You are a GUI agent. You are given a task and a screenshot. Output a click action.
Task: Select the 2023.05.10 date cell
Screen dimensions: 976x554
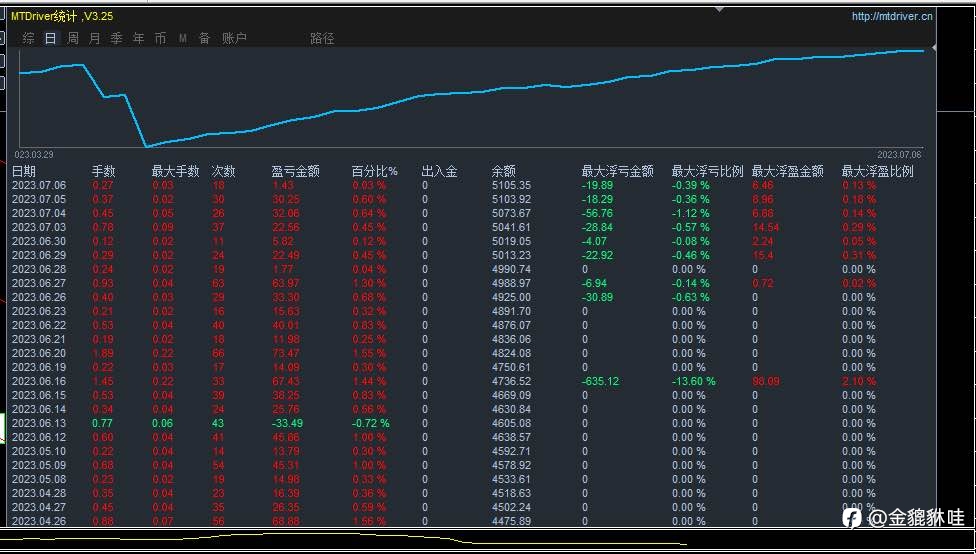click(x=39, y=451)
